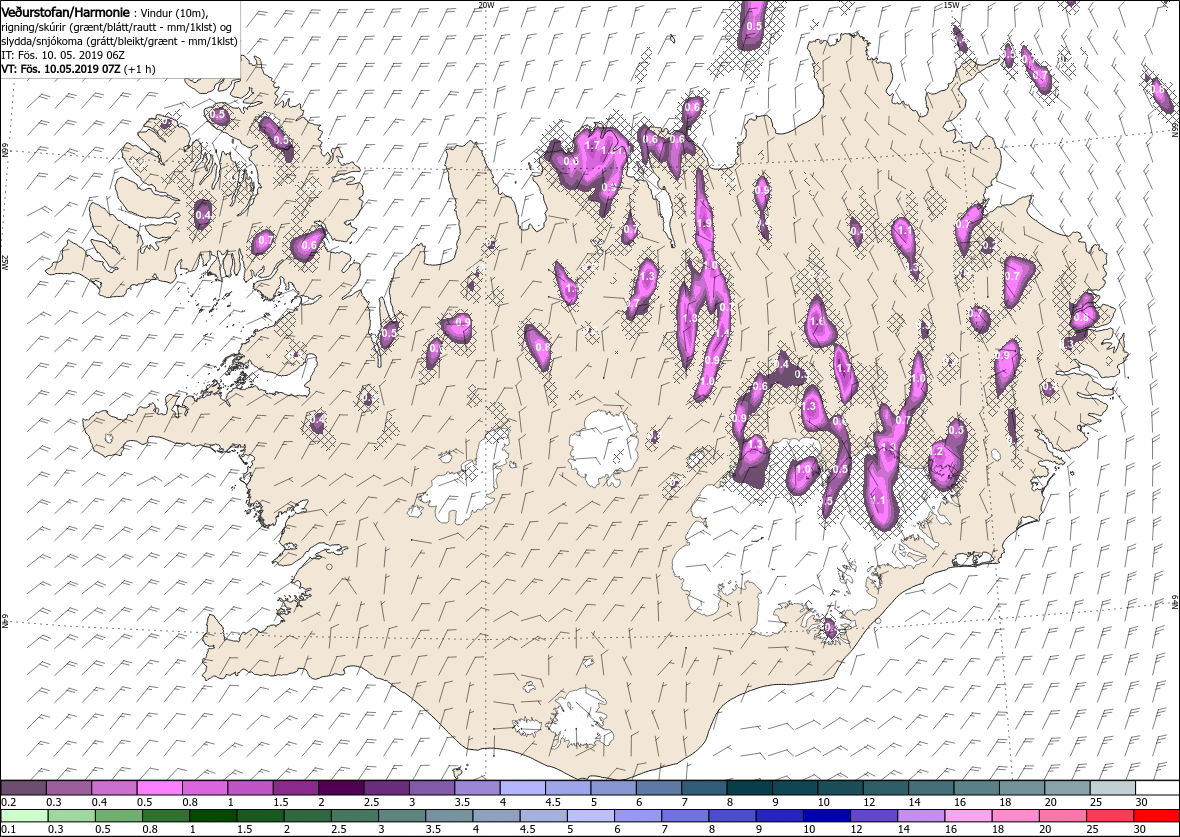This screenshot has height=837, width=1180.
Task: Select upper legend swatch labeled 2.5
Action: (x=386, y=788)
